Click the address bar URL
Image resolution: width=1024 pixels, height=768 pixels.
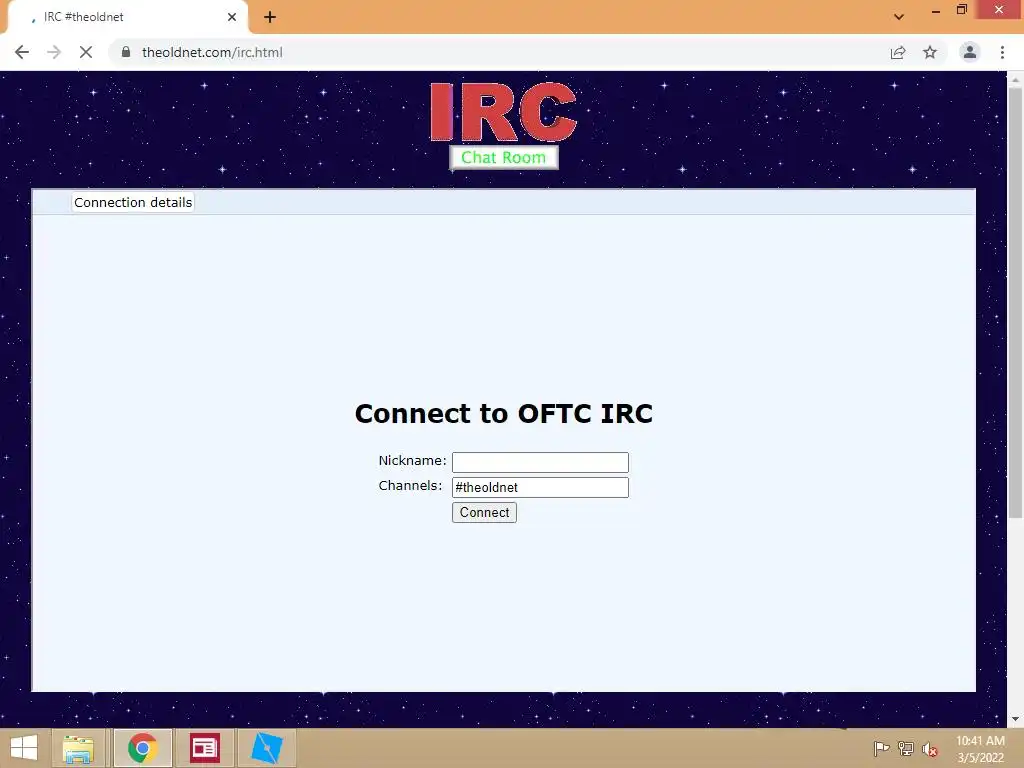pyautogui.click(x=212, y=52)
